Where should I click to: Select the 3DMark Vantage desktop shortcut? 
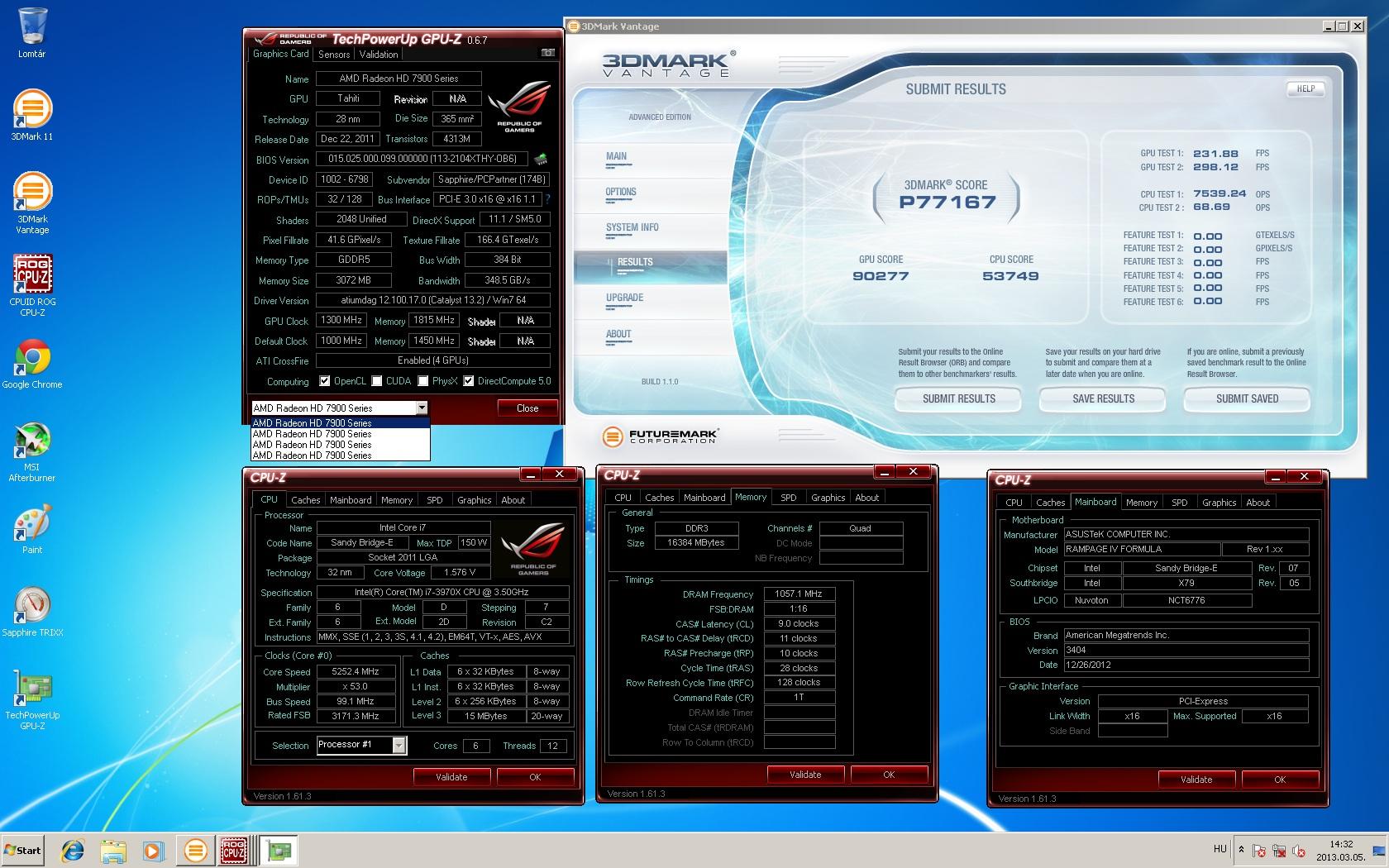click(x=31, y=203)
